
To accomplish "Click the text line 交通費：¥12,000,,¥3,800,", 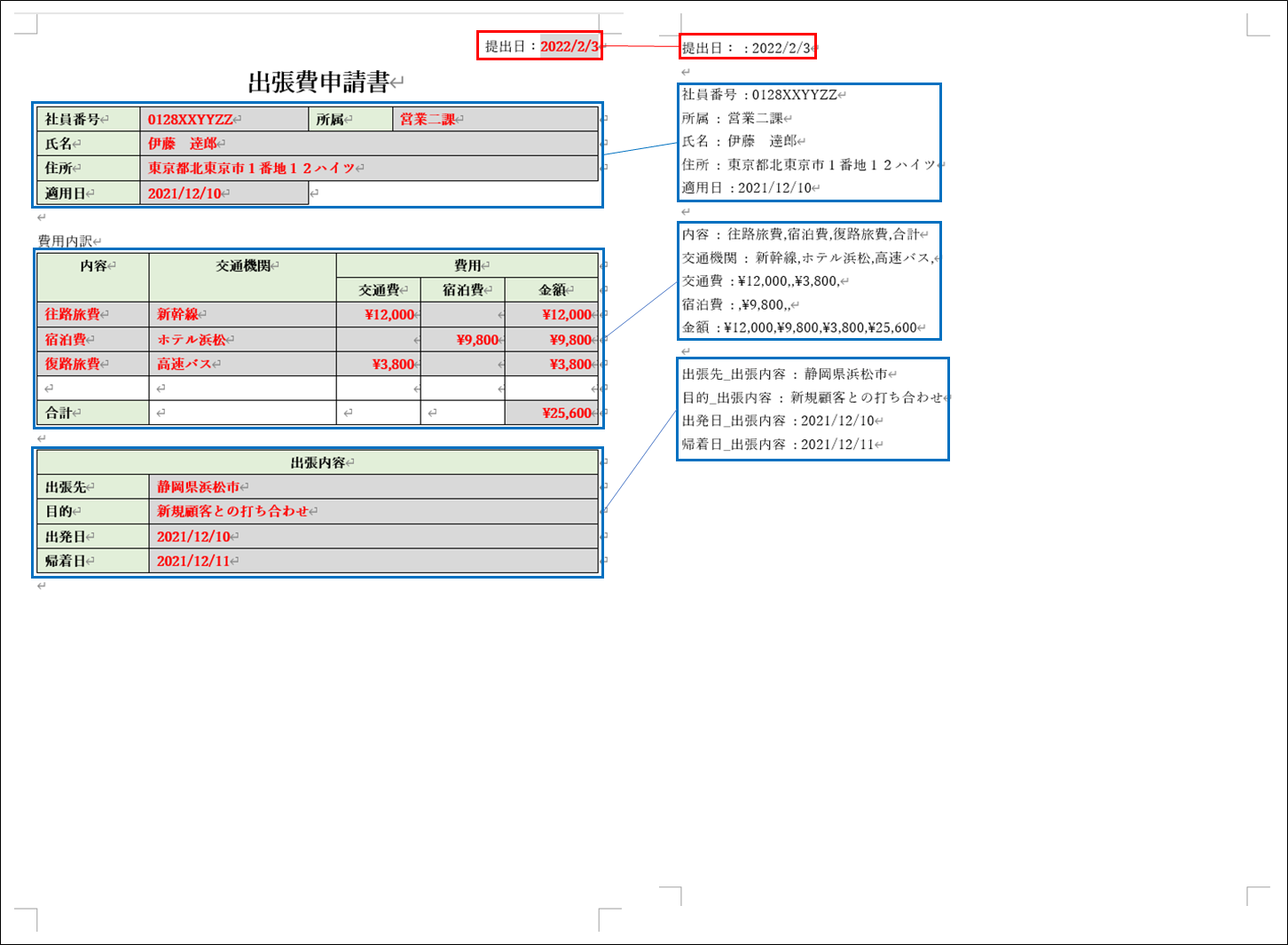I will coord(760,280).
